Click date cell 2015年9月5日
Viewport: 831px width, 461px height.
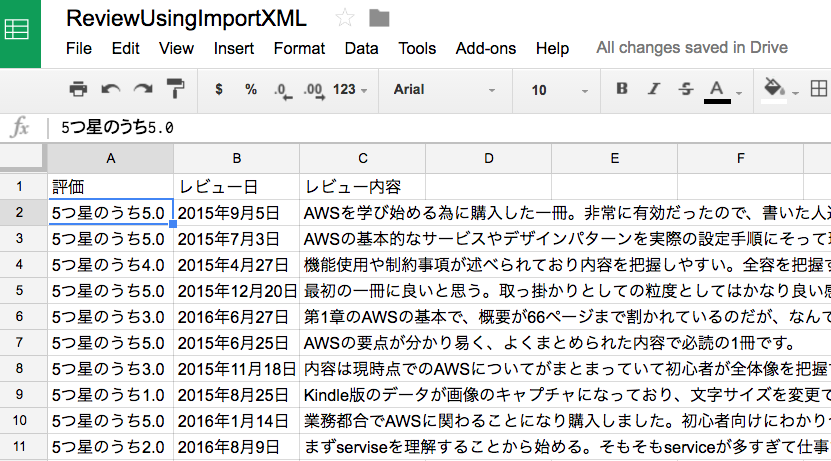[x=236, y=212]
